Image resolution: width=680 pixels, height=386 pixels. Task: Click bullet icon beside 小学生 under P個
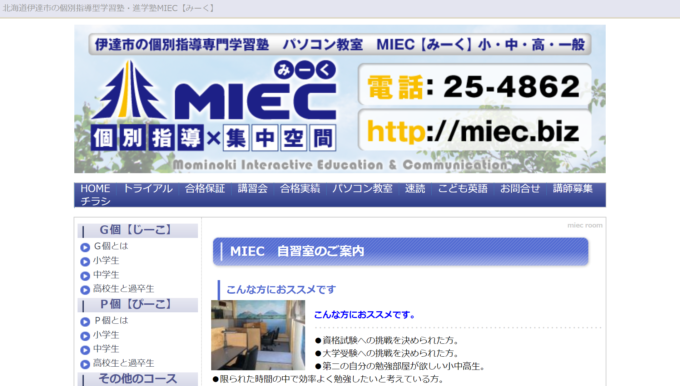coord(85,336)
